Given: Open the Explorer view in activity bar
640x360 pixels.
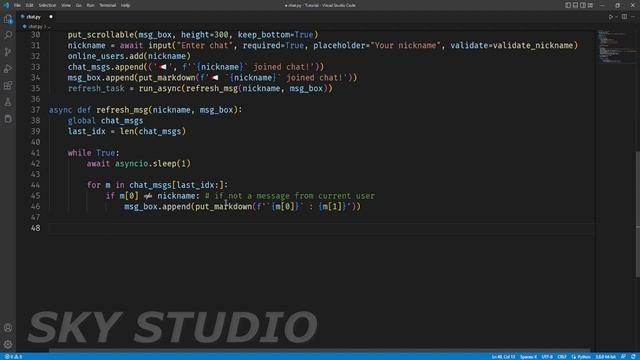Looking at the screenshot, I should 8,19.
